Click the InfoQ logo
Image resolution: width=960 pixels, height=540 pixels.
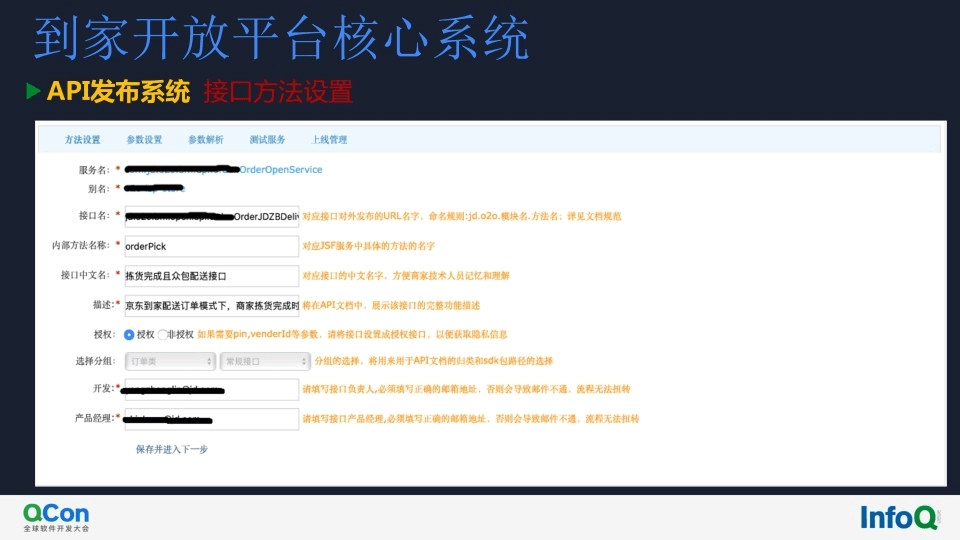(x=899, y=518)
